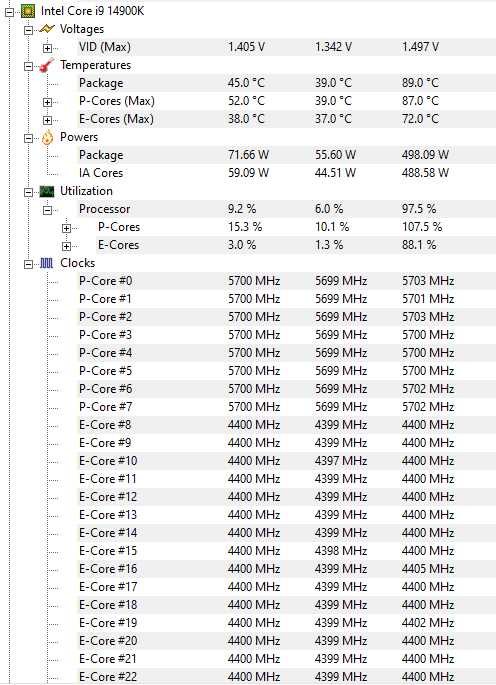The height and width of the screenshot is (685, 496).
Task: Select the E-Core #16 clock row
Action: pos(286,569)
